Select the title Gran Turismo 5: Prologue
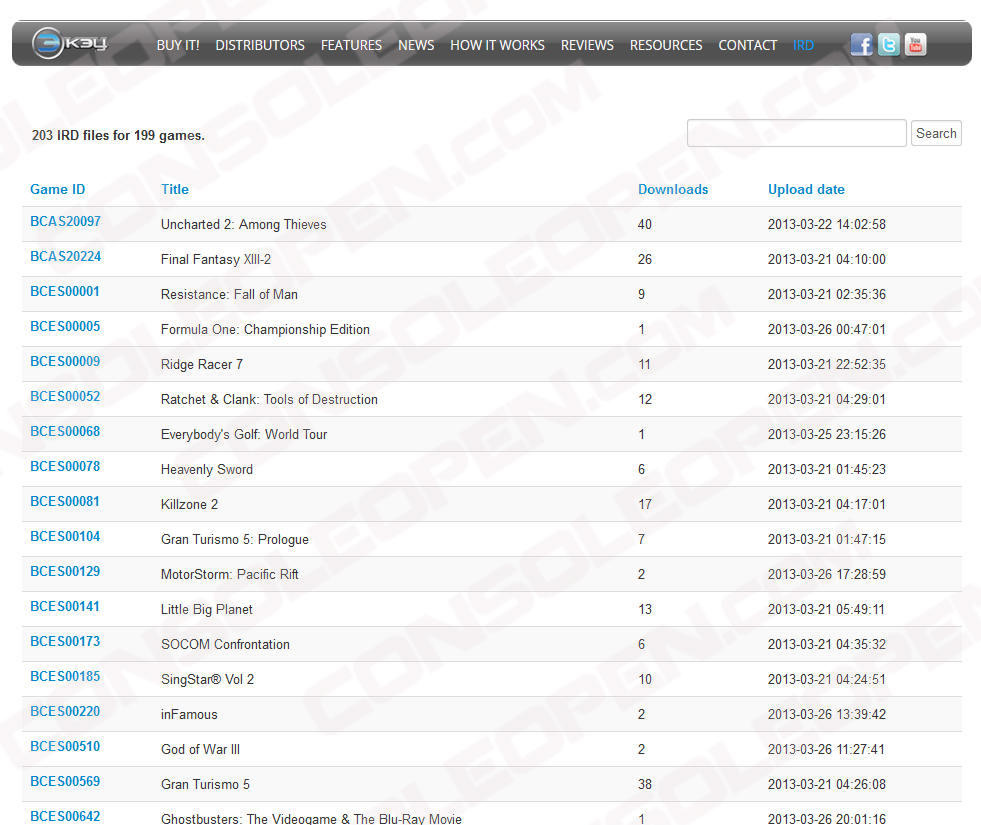This screenshot has height=825, width=981. pyautogui.click(x=235, y=540)
